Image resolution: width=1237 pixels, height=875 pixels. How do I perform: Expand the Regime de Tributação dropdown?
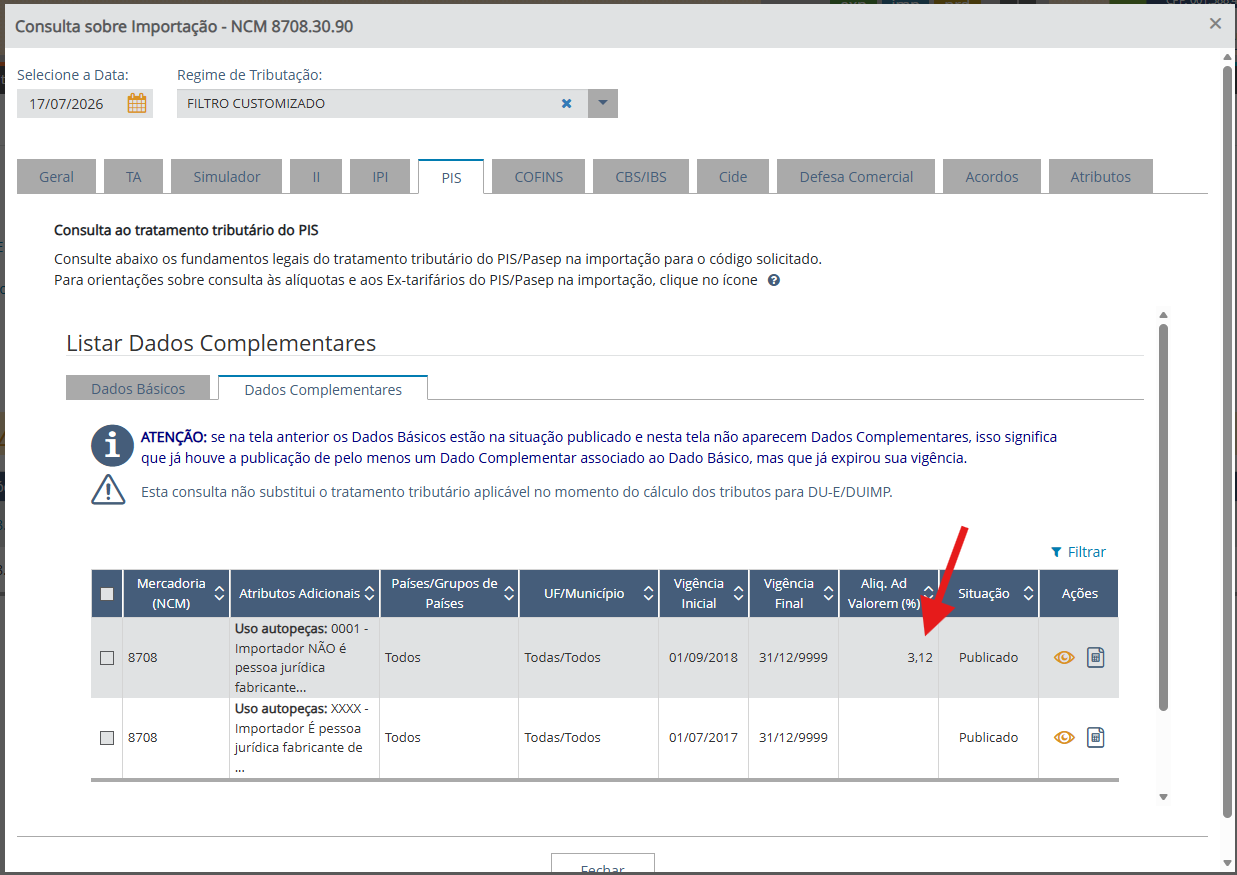coord(603,103)
